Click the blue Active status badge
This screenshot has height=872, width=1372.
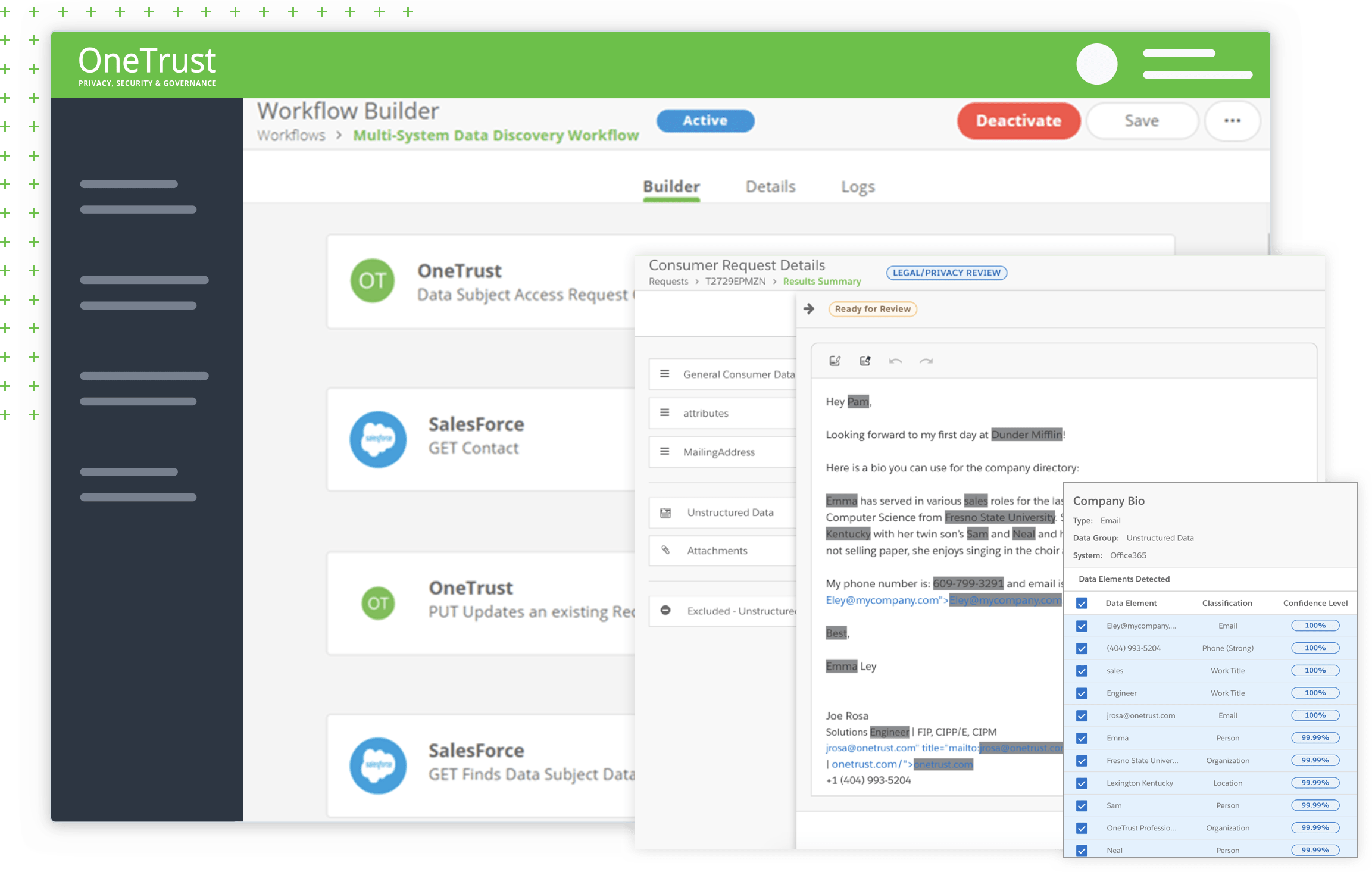[x=705, y=120]
